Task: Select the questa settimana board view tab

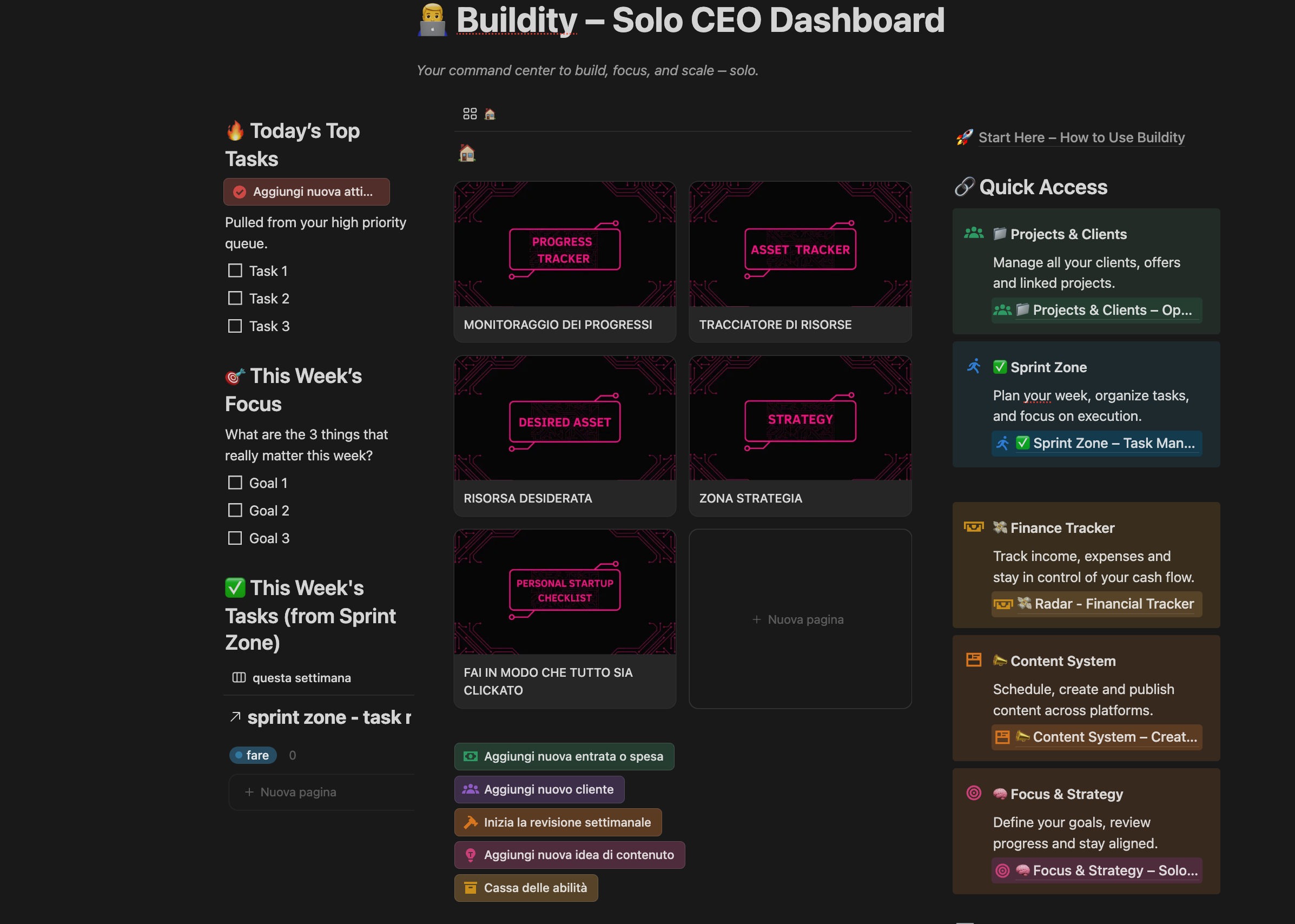Action: pos(292,678)
